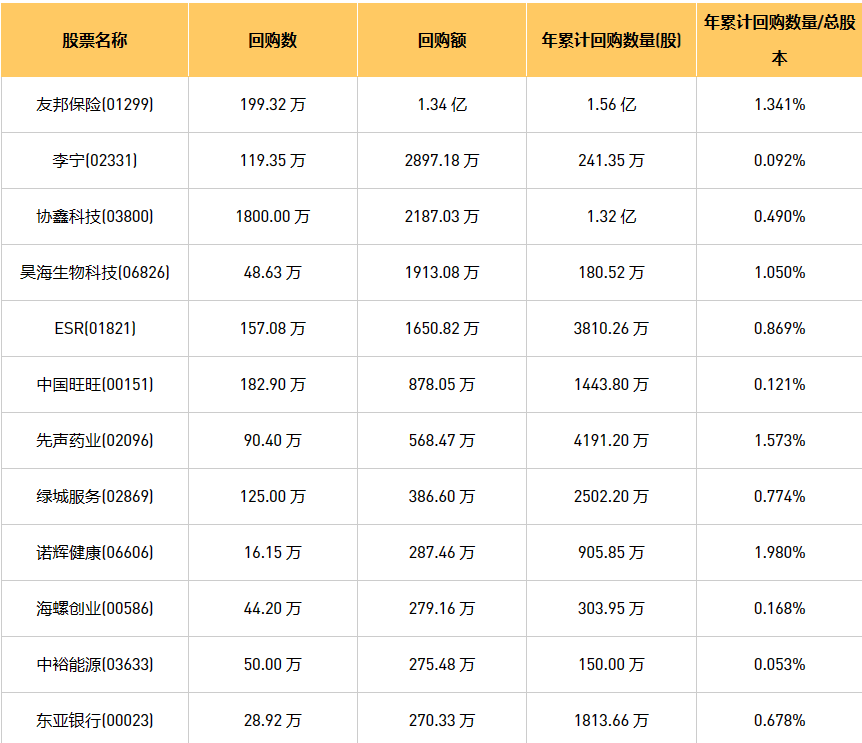Click the 1800.00万 buyback quantity cell
The height and width of the screenshot is (743, 862).
[x=273, y=216]
